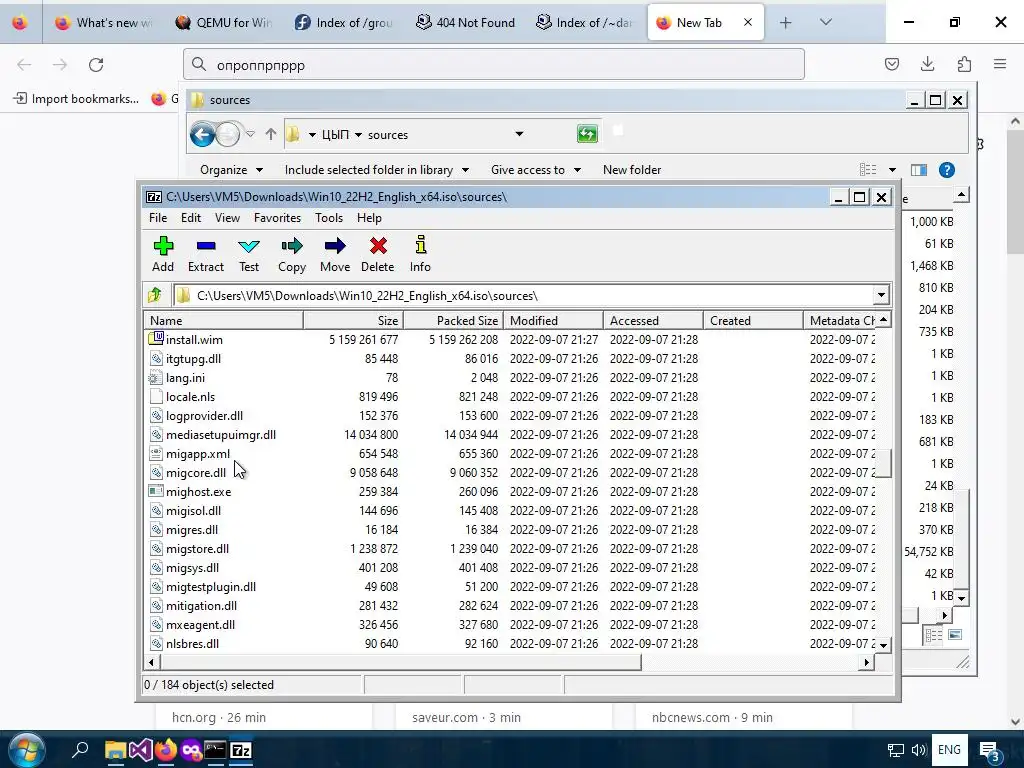The width and height of the screenshot is (1024, 768).
Task: Toggle the Explorer preview pane icon
Action: (x=919, y=170)
